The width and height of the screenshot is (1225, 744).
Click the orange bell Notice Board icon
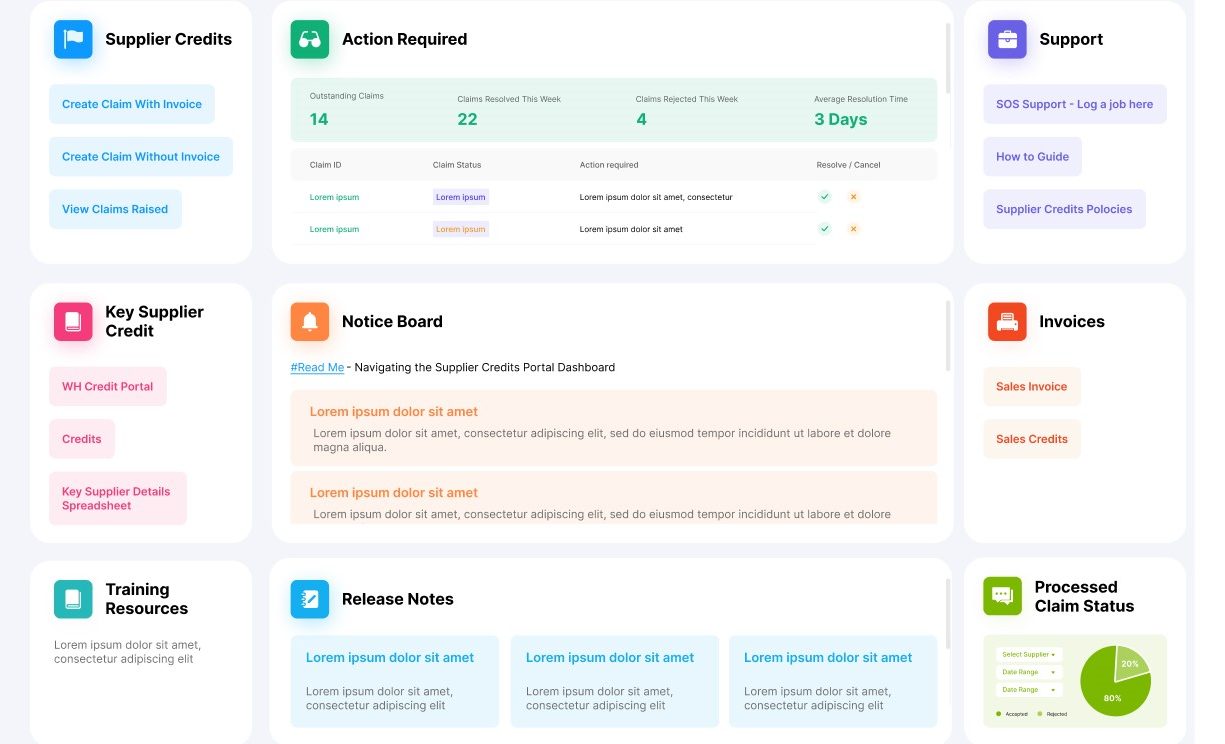pyautogui.click(x=310, y=321)
